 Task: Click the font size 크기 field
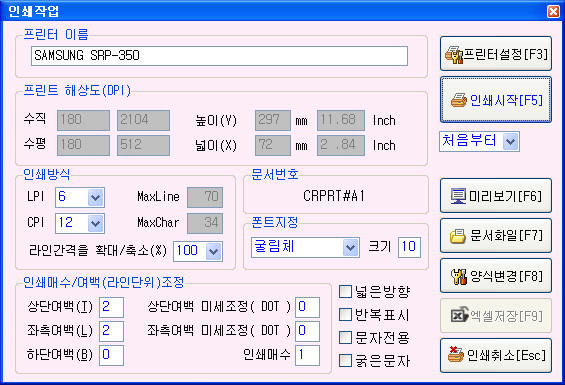[409, 247]
